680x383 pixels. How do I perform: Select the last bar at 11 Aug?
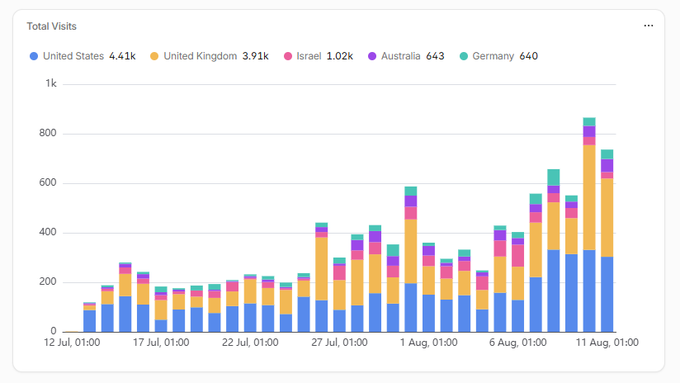point(607,241)
